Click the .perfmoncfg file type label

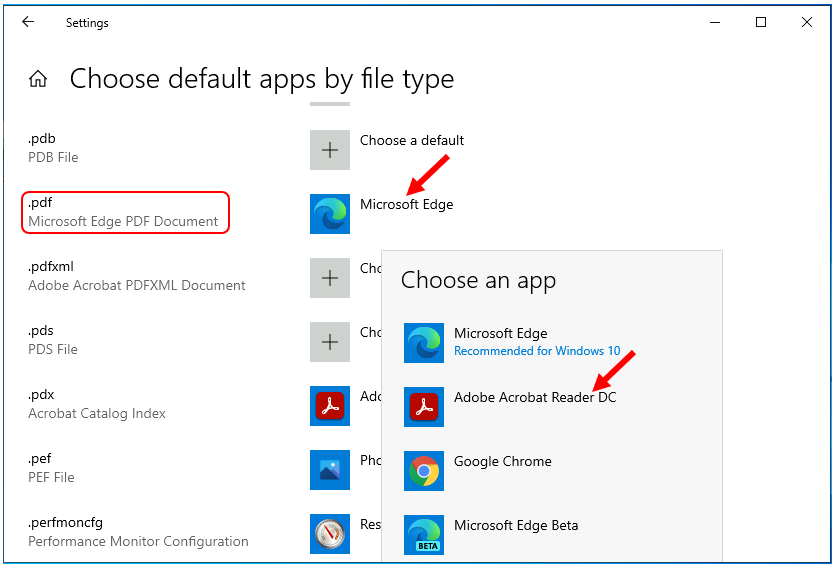(x=65, y=523)
